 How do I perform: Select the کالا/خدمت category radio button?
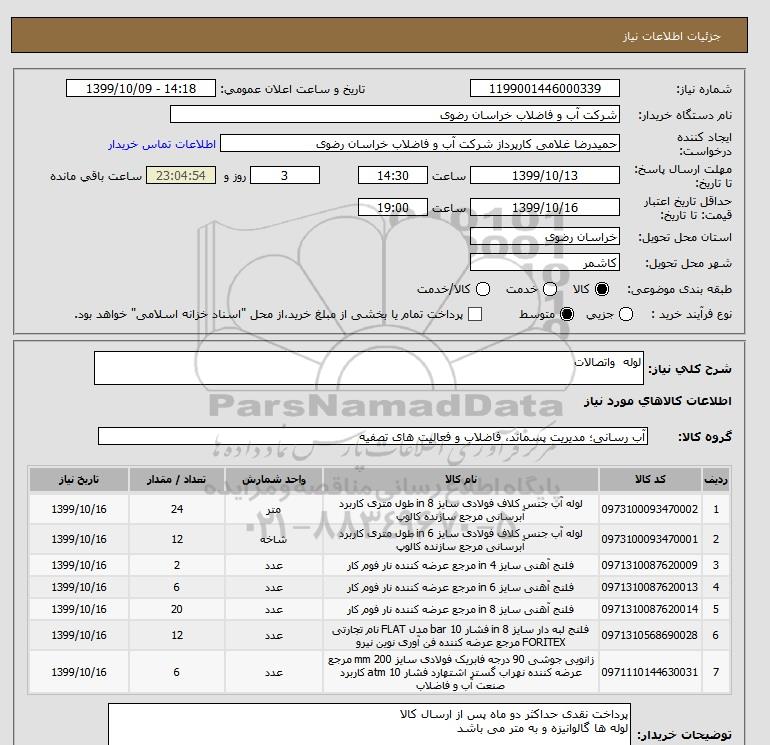483,289
